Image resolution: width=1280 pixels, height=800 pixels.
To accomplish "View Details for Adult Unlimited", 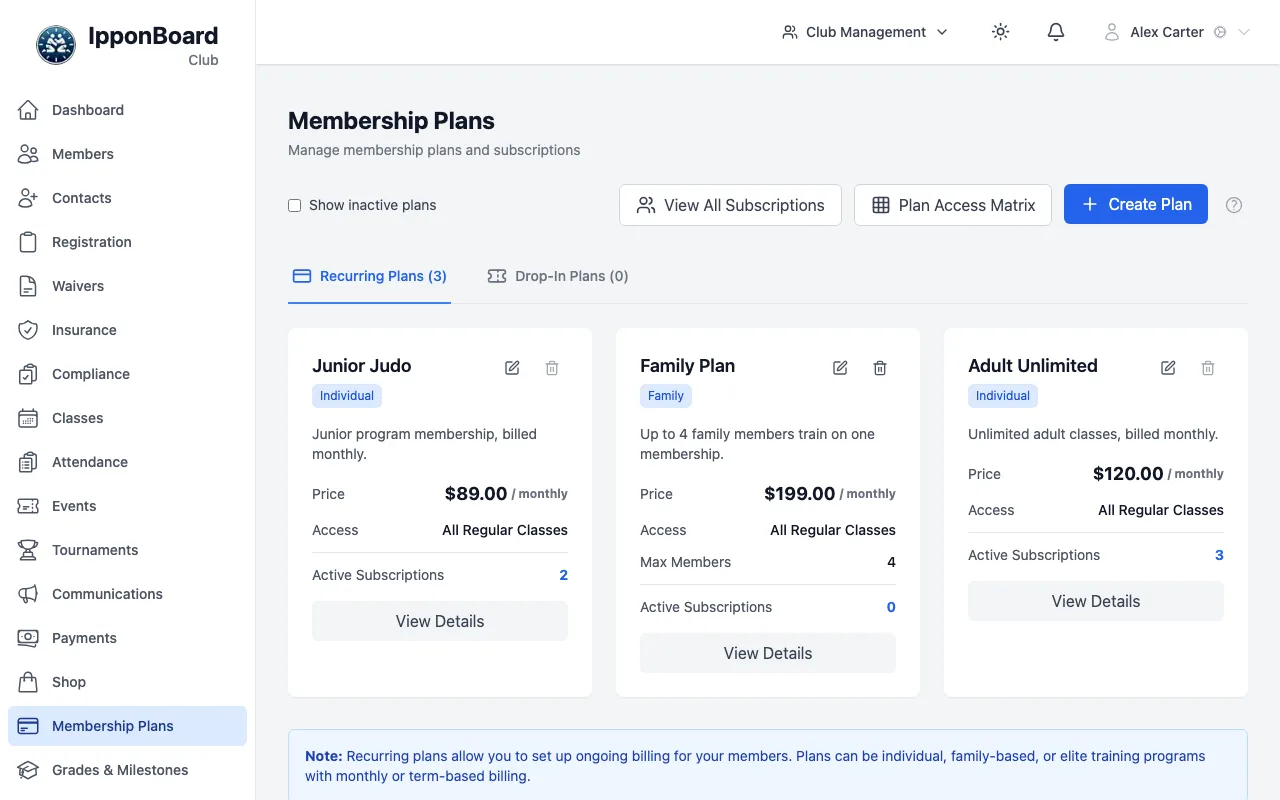I will click(x=1096, y=601).
